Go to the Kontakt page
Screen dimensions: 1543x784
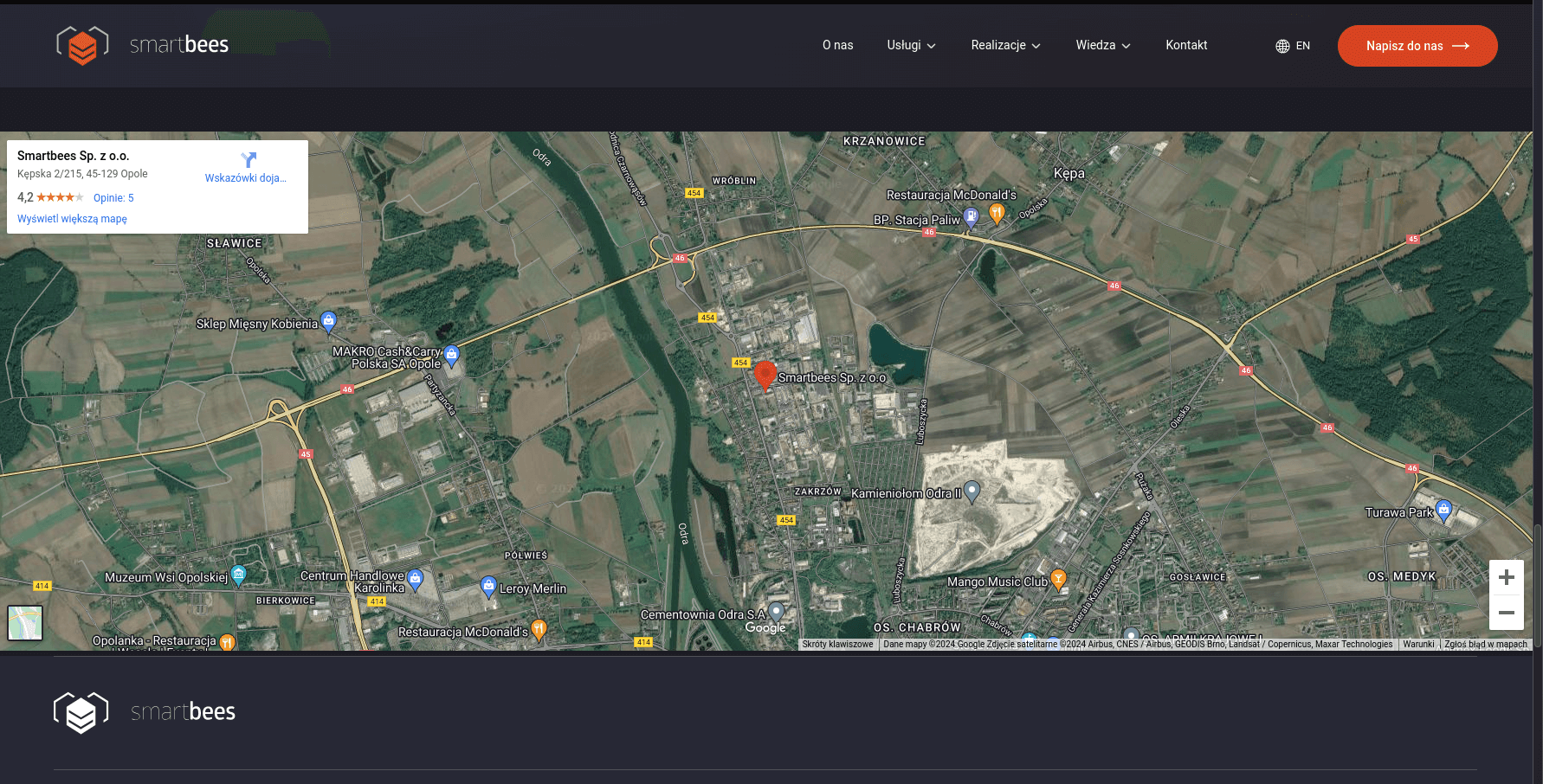1186,45
